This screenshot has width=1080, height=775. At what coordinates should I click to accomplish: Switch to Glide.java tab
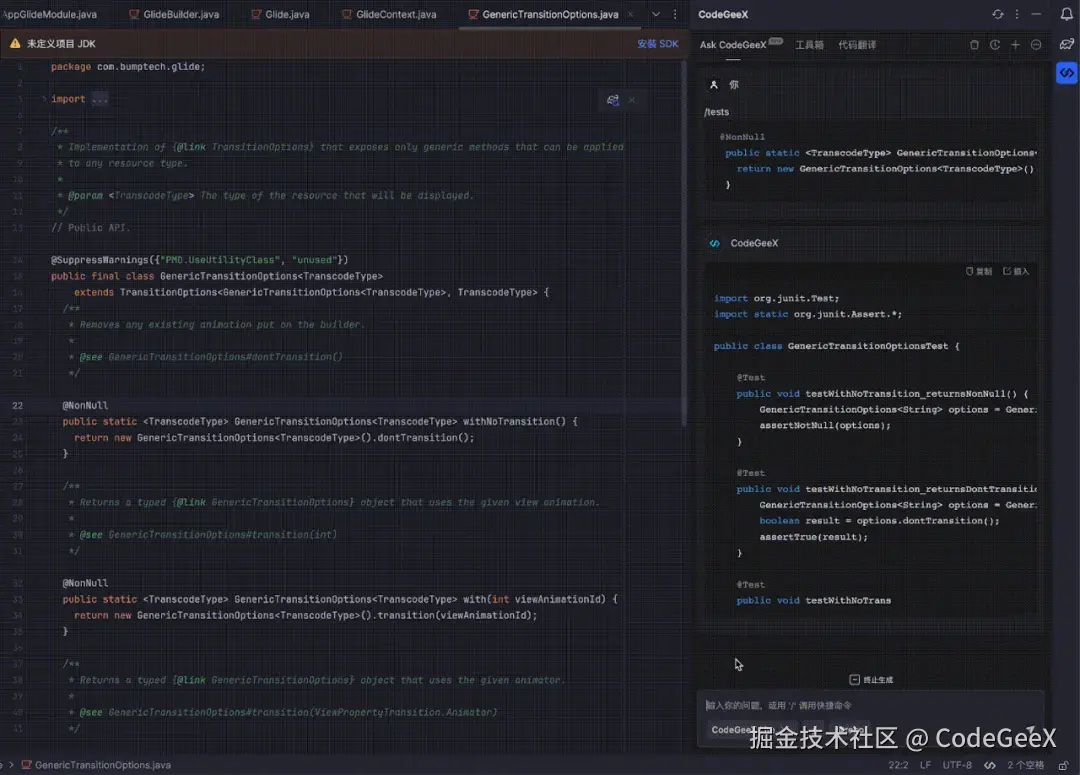pos(280,14)
